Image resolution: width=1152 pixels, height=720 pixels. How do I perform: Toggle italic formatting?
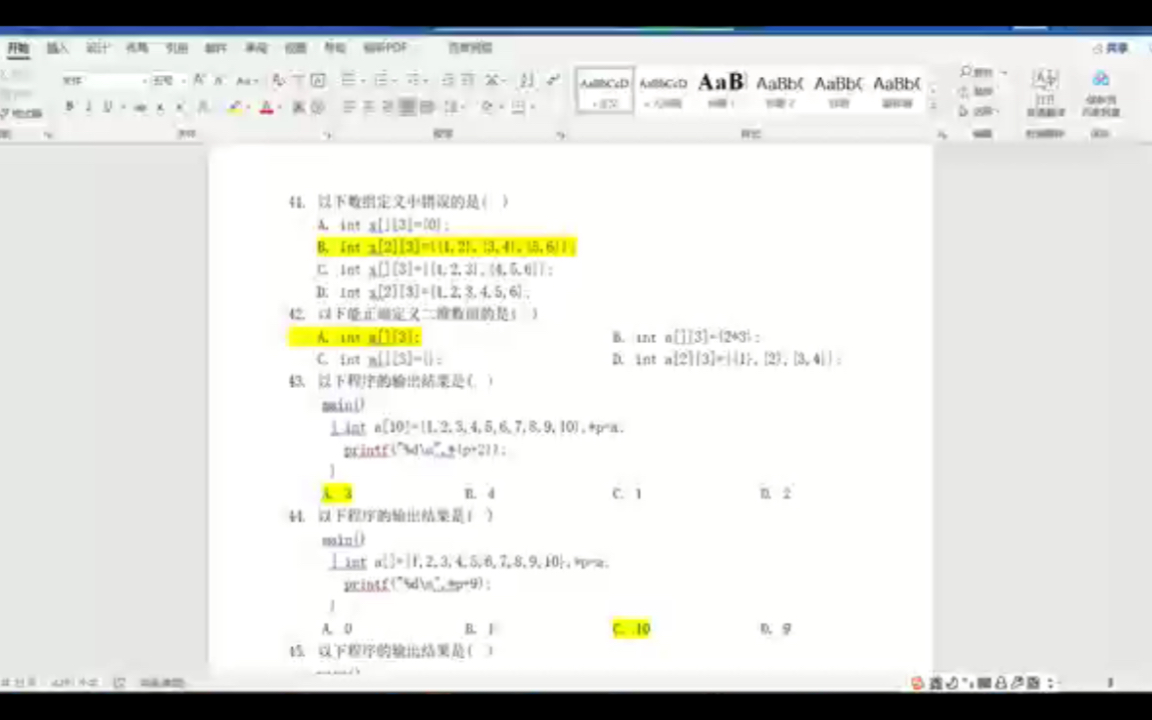point(87,107)
